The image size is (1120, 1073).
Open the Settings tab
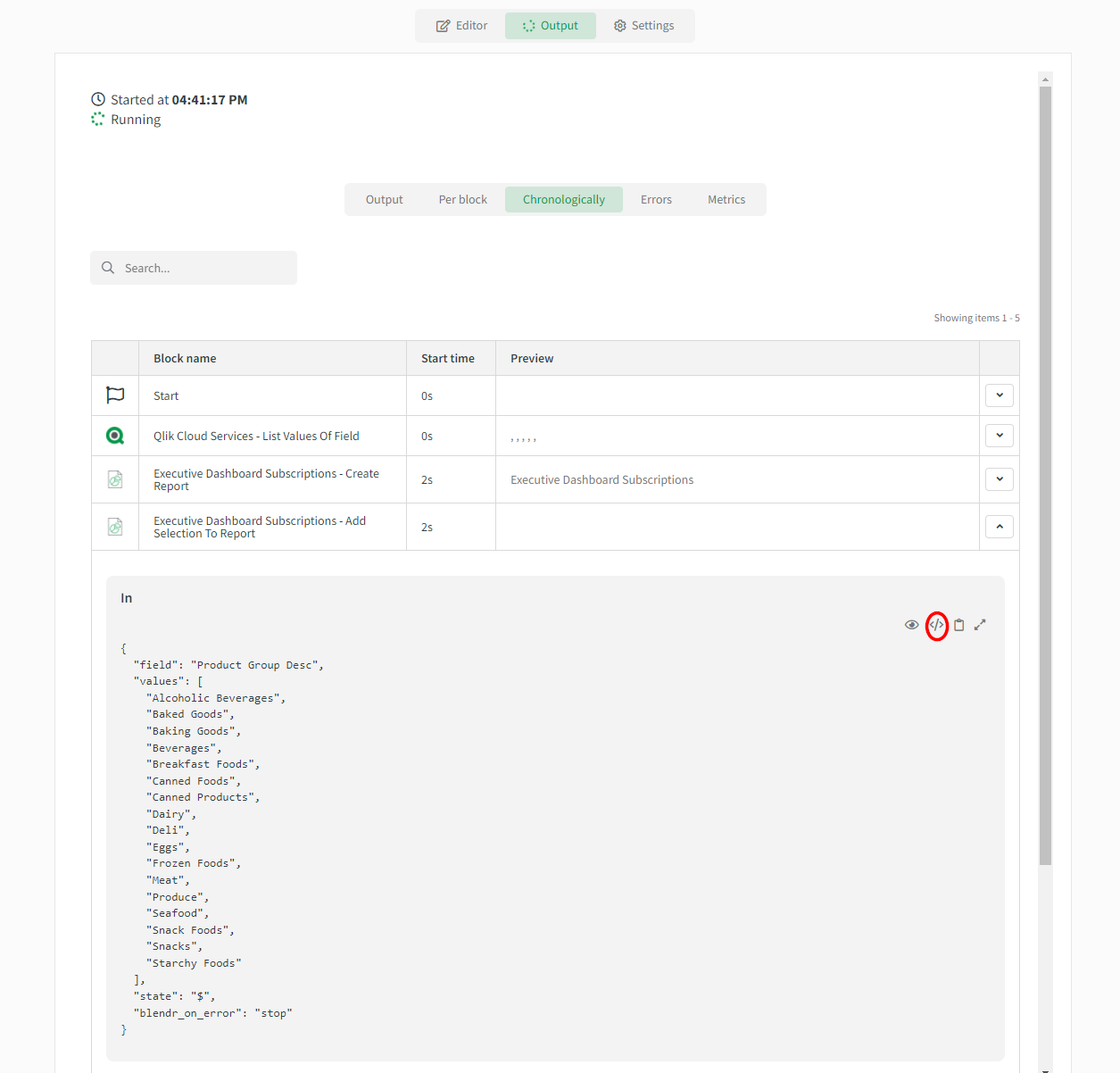[643, 26]
